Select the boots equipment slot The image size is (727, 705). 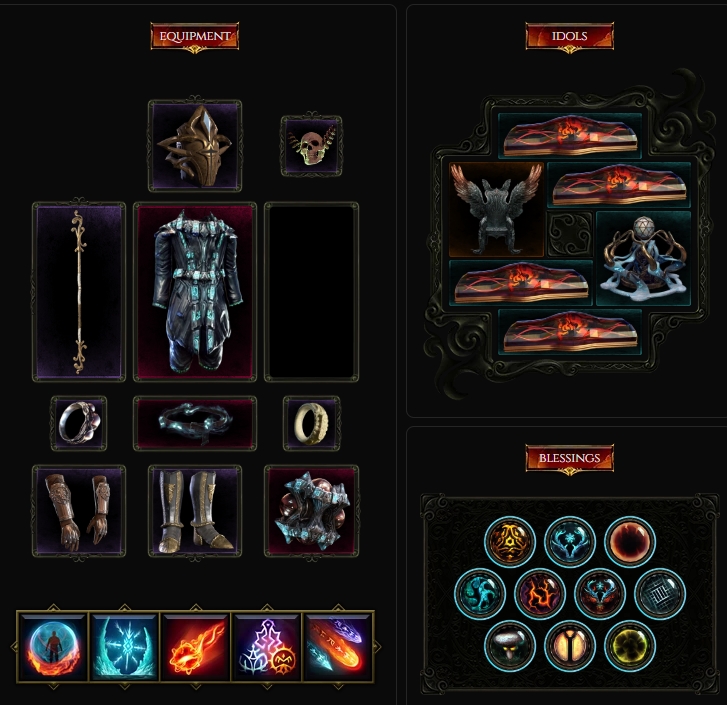click(x=195, y=511)
